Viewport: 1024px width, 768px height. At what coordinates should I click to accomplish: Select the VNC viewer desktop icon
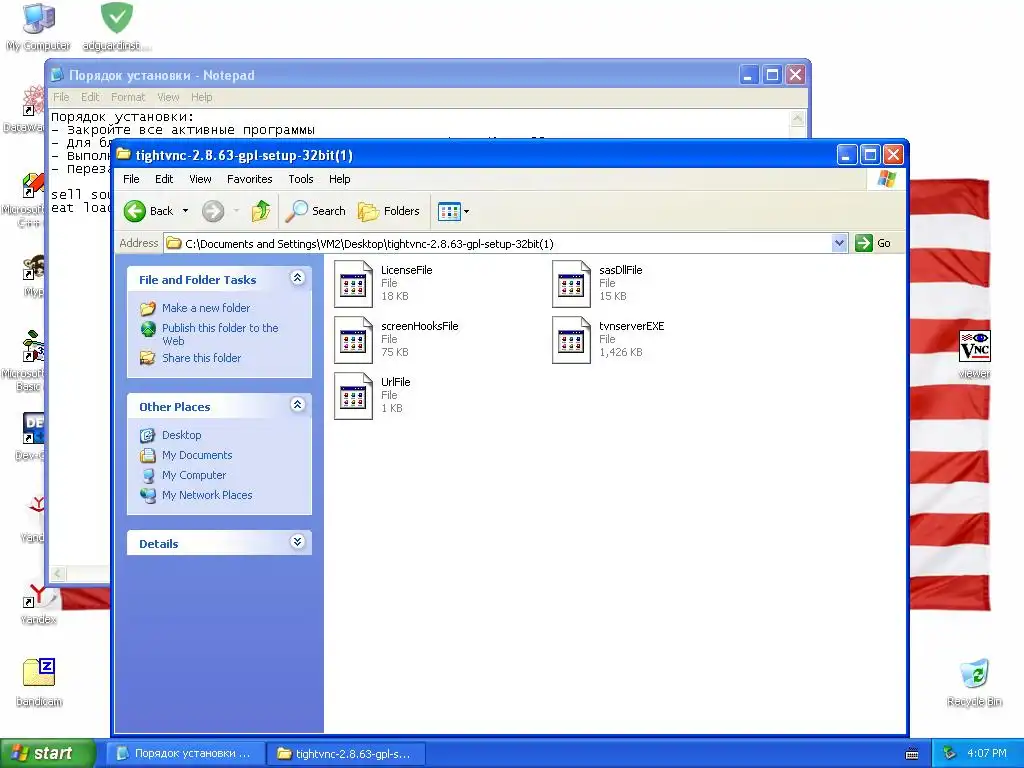click(974, 355)
